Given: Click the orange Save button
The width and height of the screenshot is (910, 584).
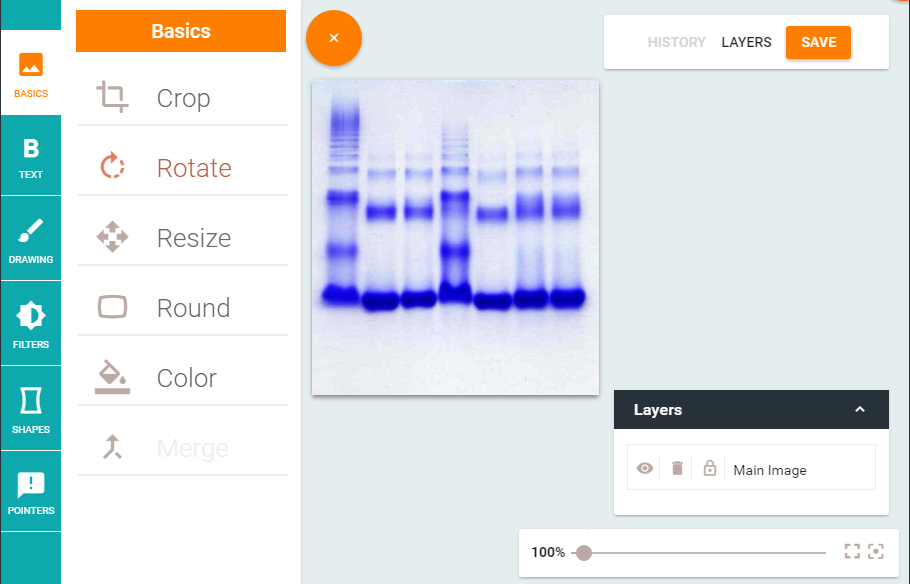Looking at the screenshot, I should click(x=818, y=42).
